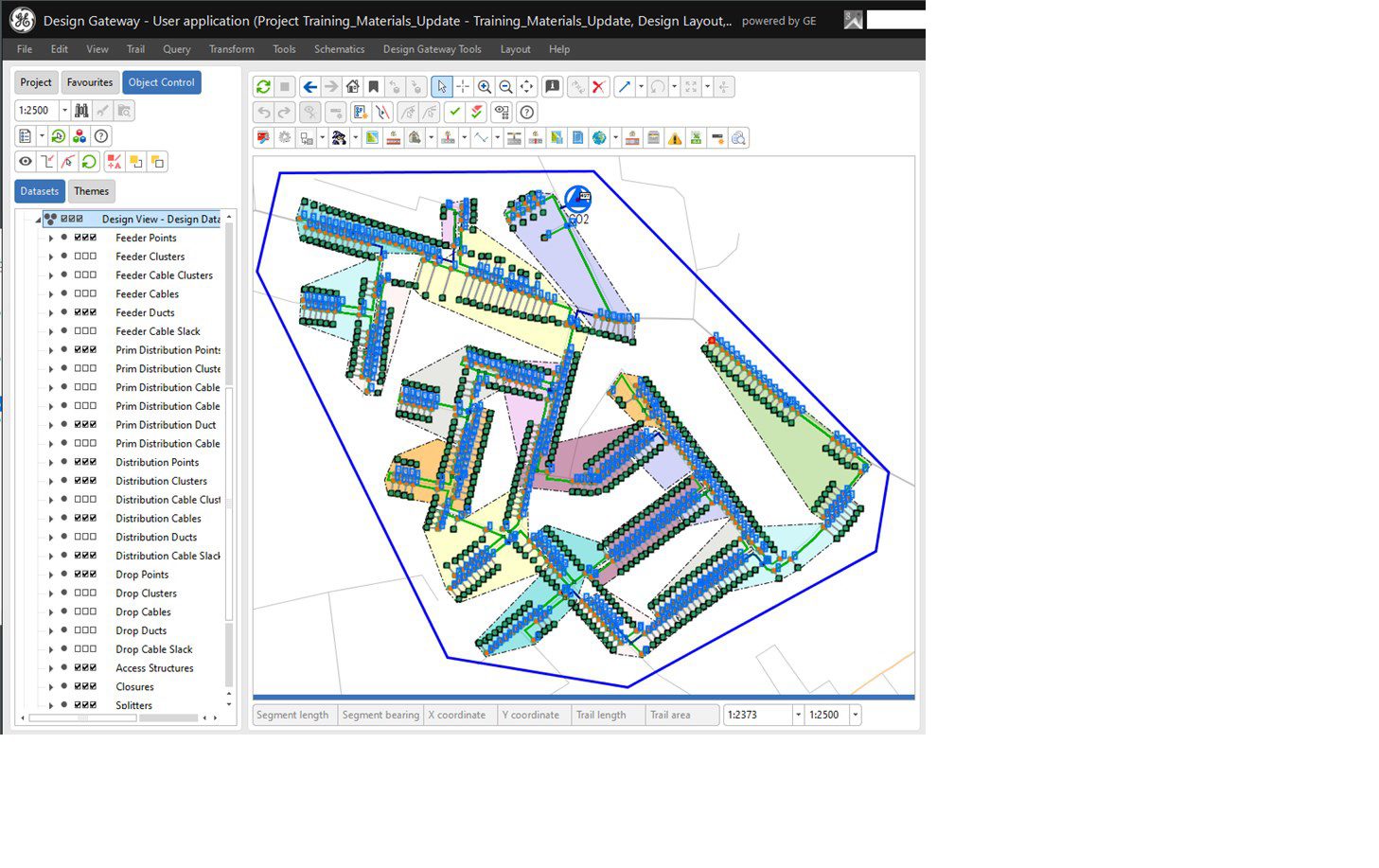1379x868 pixels.
Task: Click the crosshair trail tool icon
Action: [463, 87]
